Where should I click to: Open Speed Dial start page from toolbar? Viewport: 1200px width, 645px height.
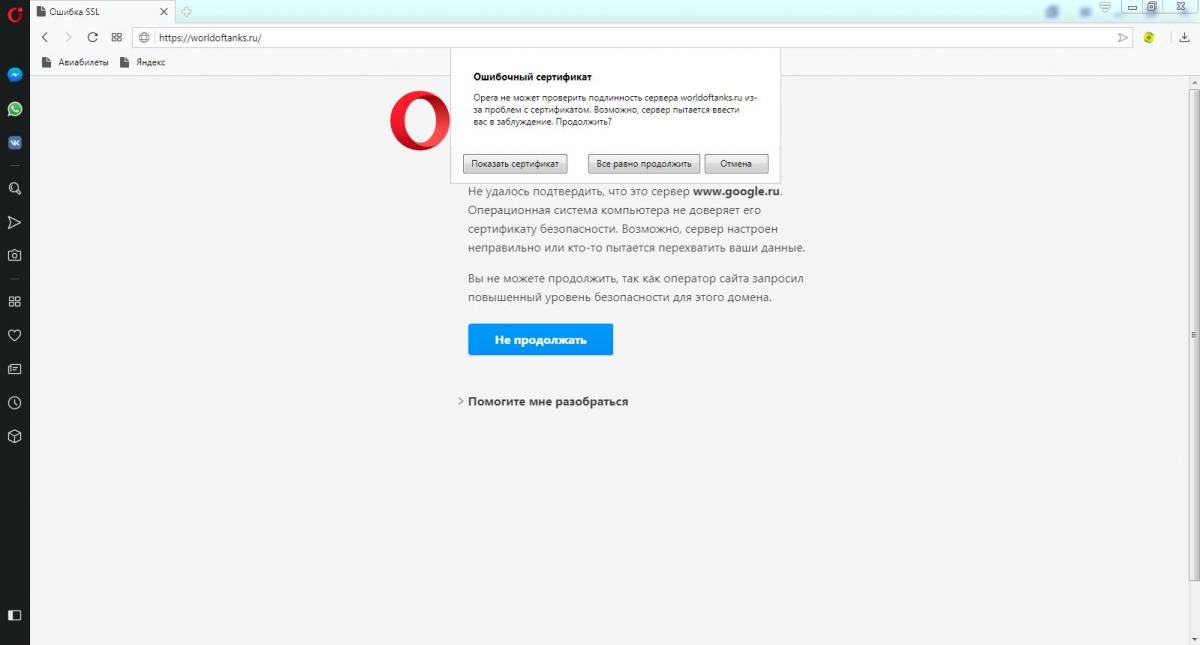click(117, 37)
